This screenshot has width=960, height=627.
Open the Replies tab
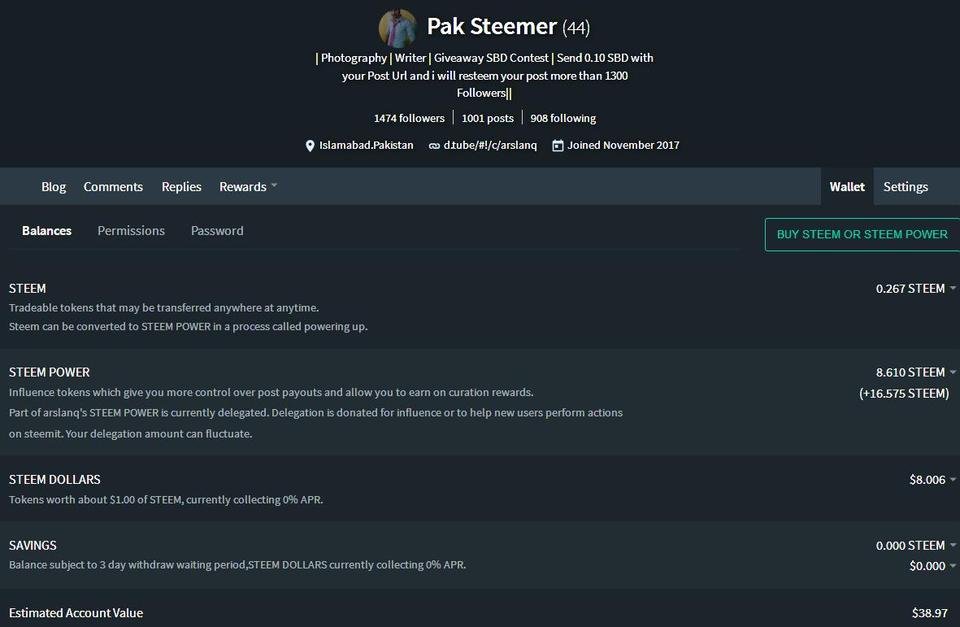pos(181,186)
